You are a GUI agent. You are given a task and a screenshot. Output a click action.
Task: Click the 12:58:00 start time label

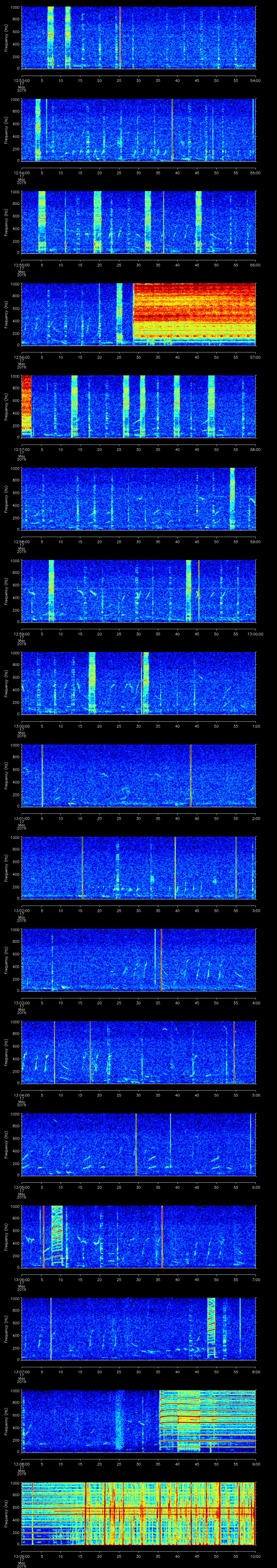22,542
